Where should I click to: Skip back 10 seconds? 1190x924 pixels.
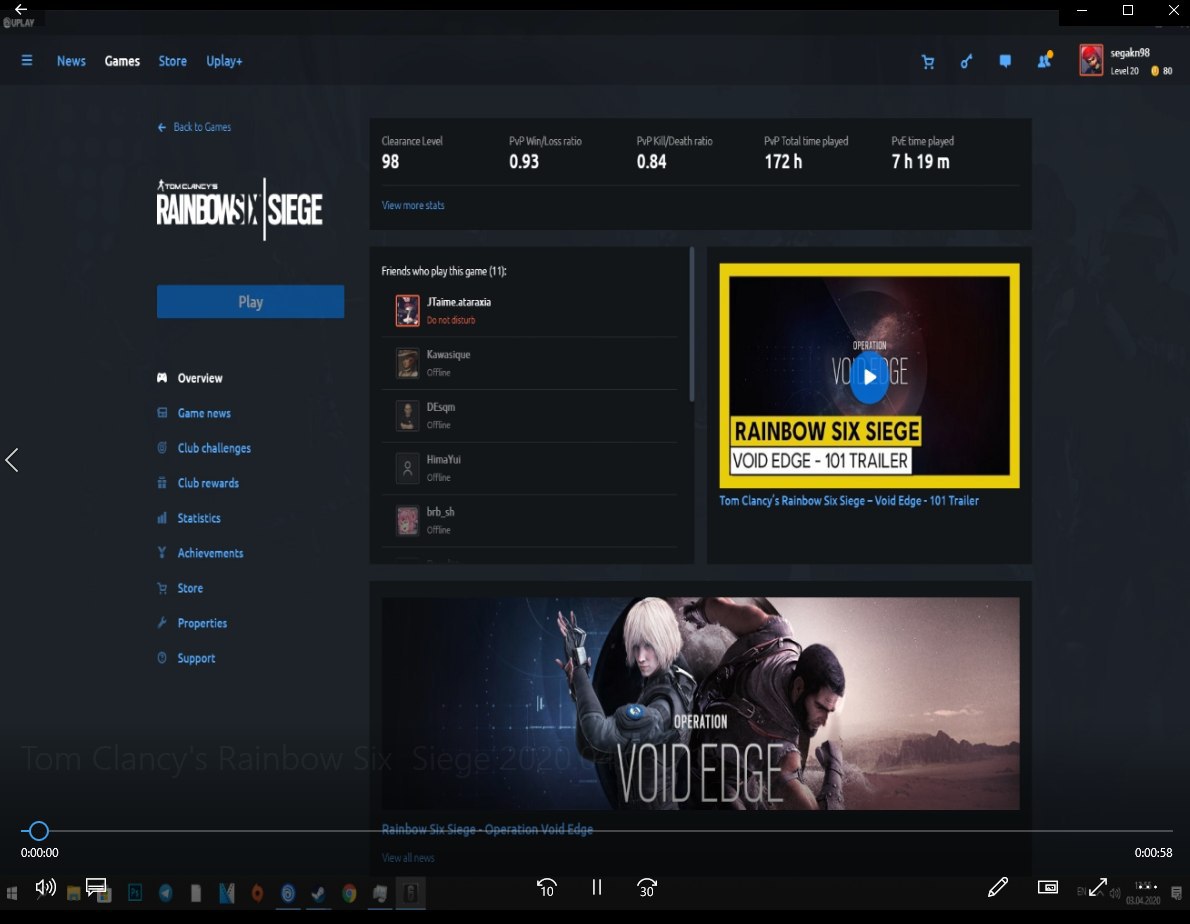tap(546, 888)
